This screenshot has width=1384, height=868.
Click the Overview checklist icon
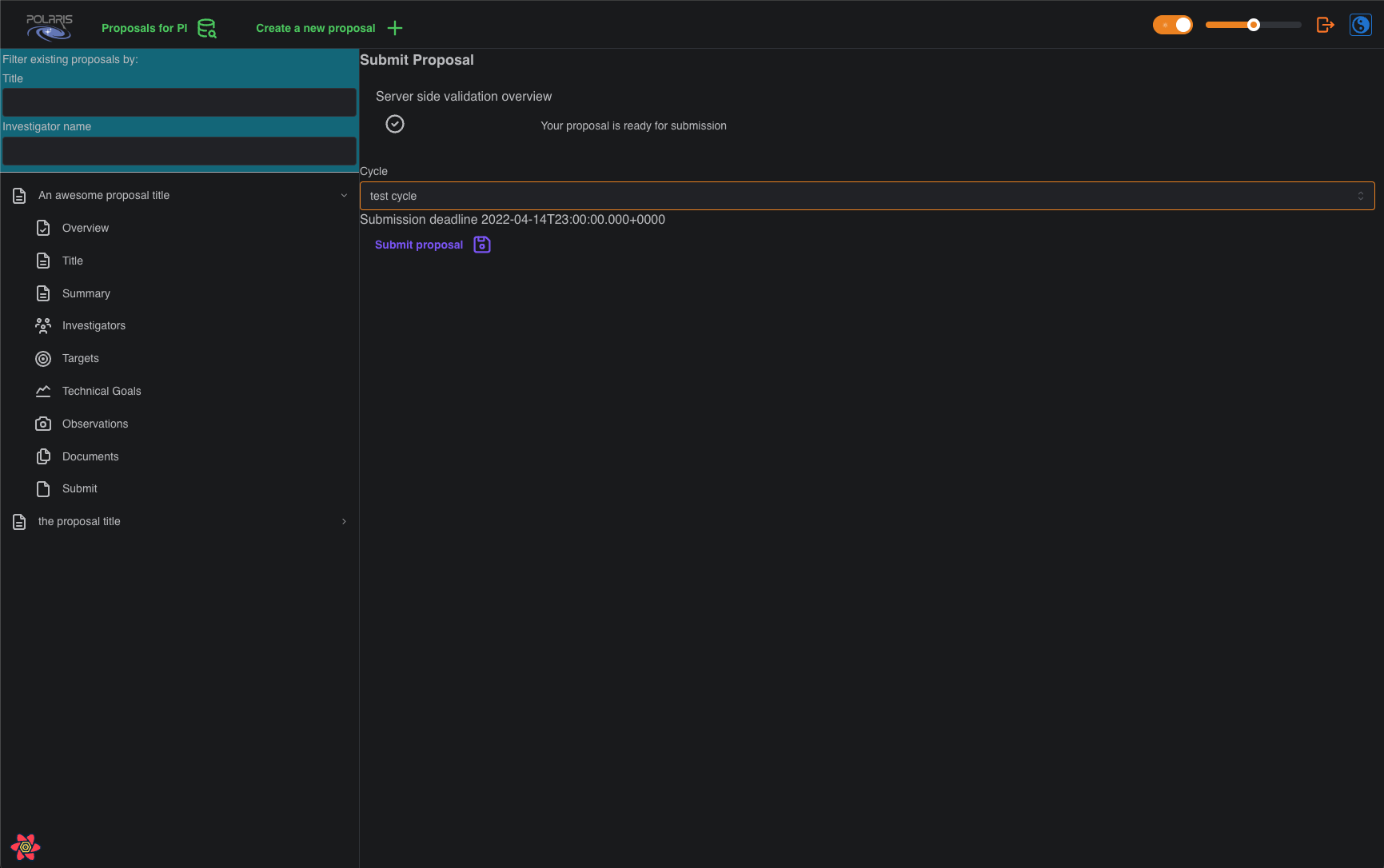43,229
